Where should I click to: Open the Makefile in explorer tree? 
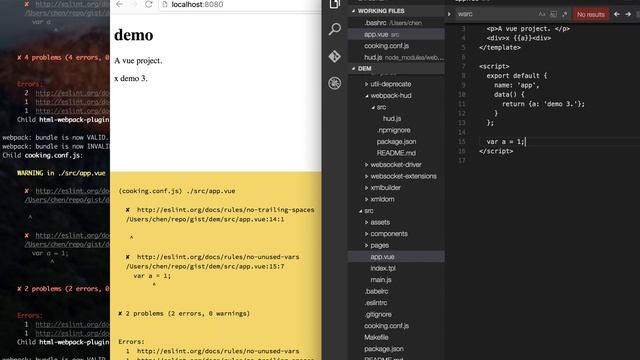click(x=376, y=337)
